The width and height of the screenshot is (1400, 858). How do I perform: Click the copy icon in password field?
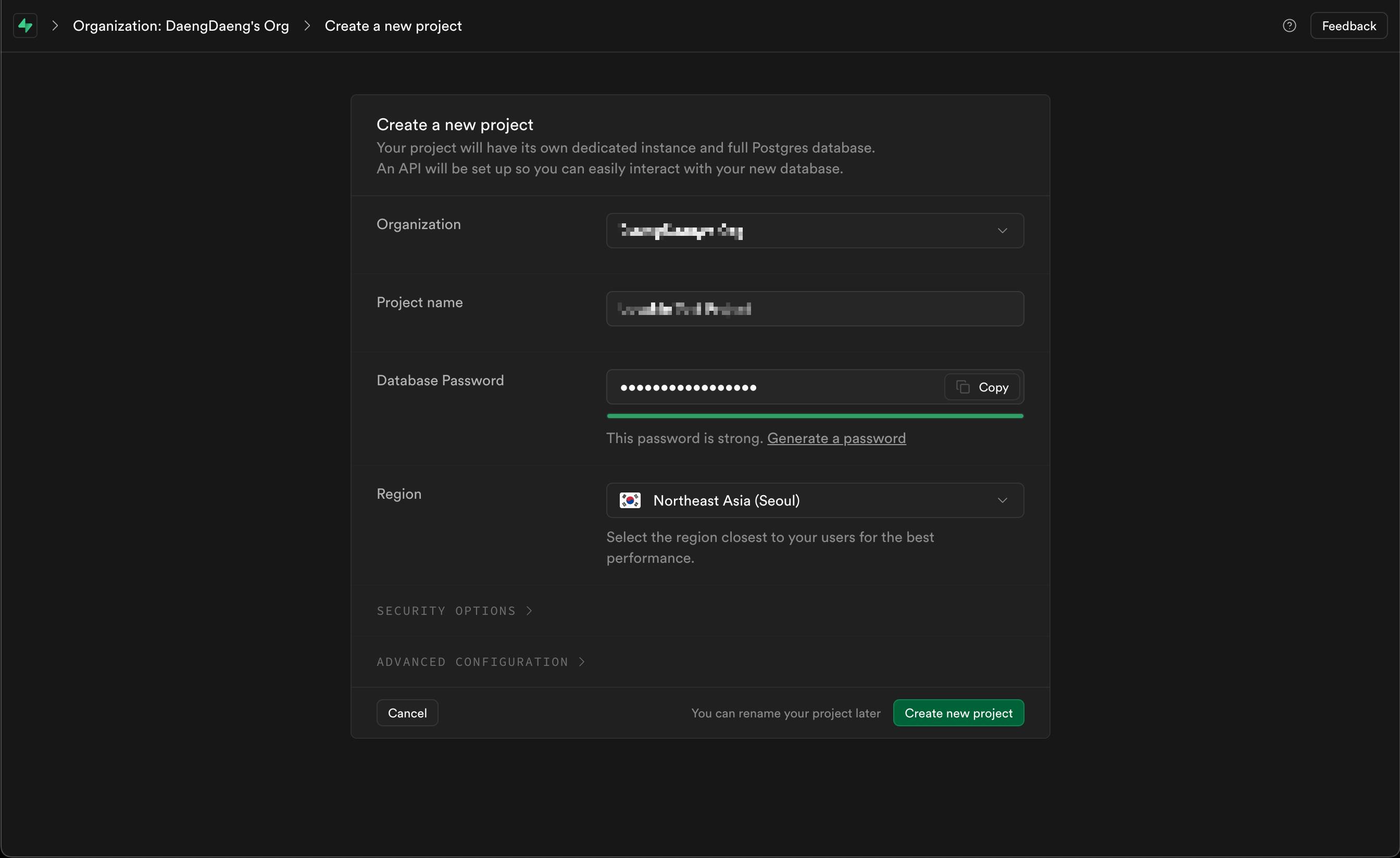point(963,387)
